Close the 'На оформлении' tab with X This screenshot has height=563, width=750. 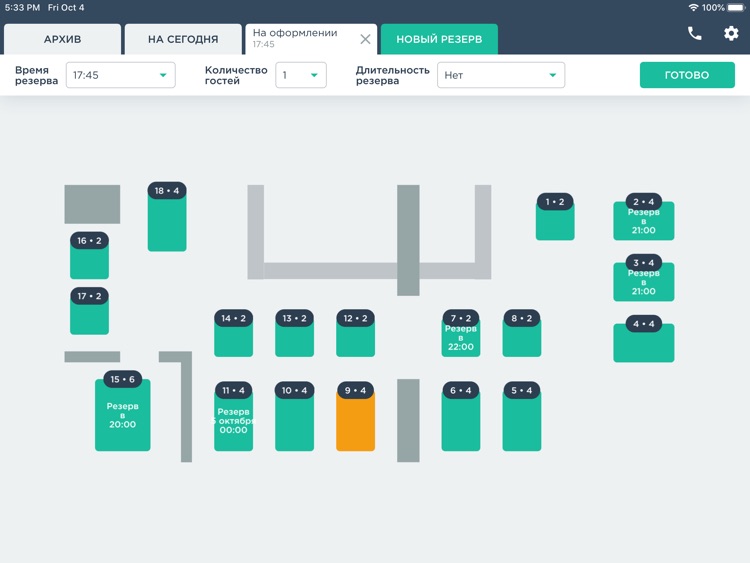pyautogui.click(x=365, y=39)
